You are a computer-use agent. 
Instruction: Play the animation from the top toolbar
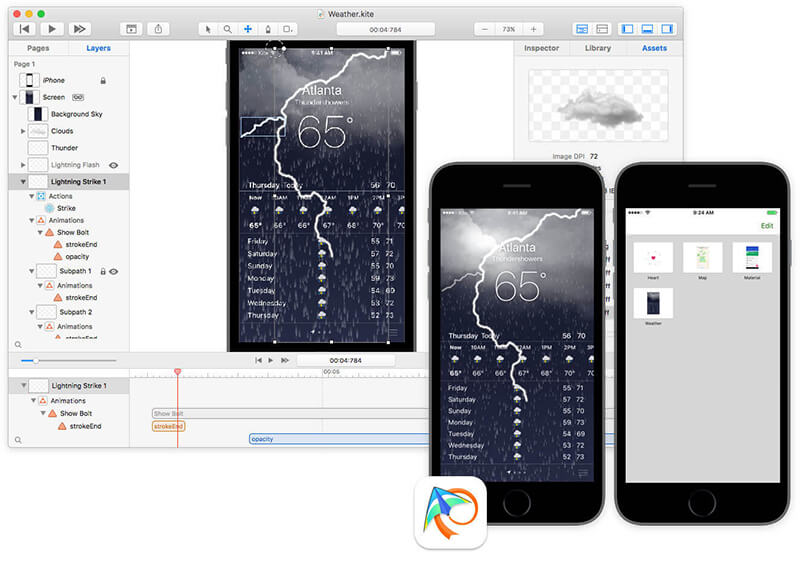(x=52, y=29)
